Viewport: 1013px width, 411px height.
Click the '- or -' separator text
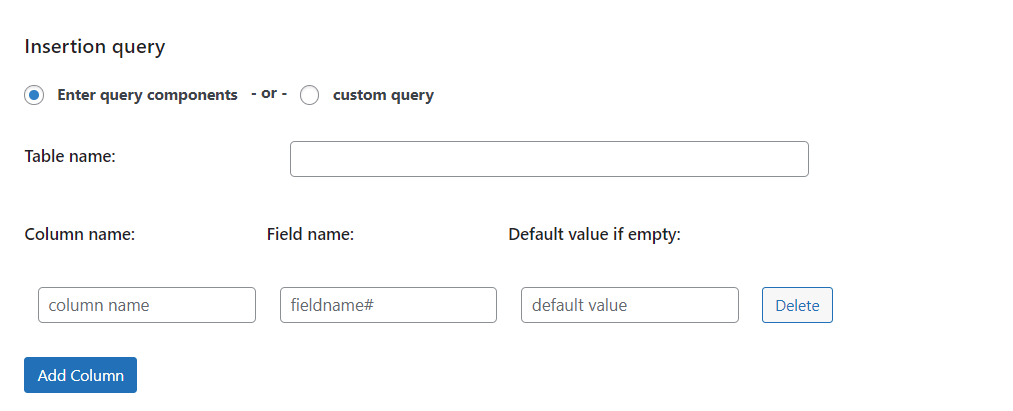pos(268,94)
